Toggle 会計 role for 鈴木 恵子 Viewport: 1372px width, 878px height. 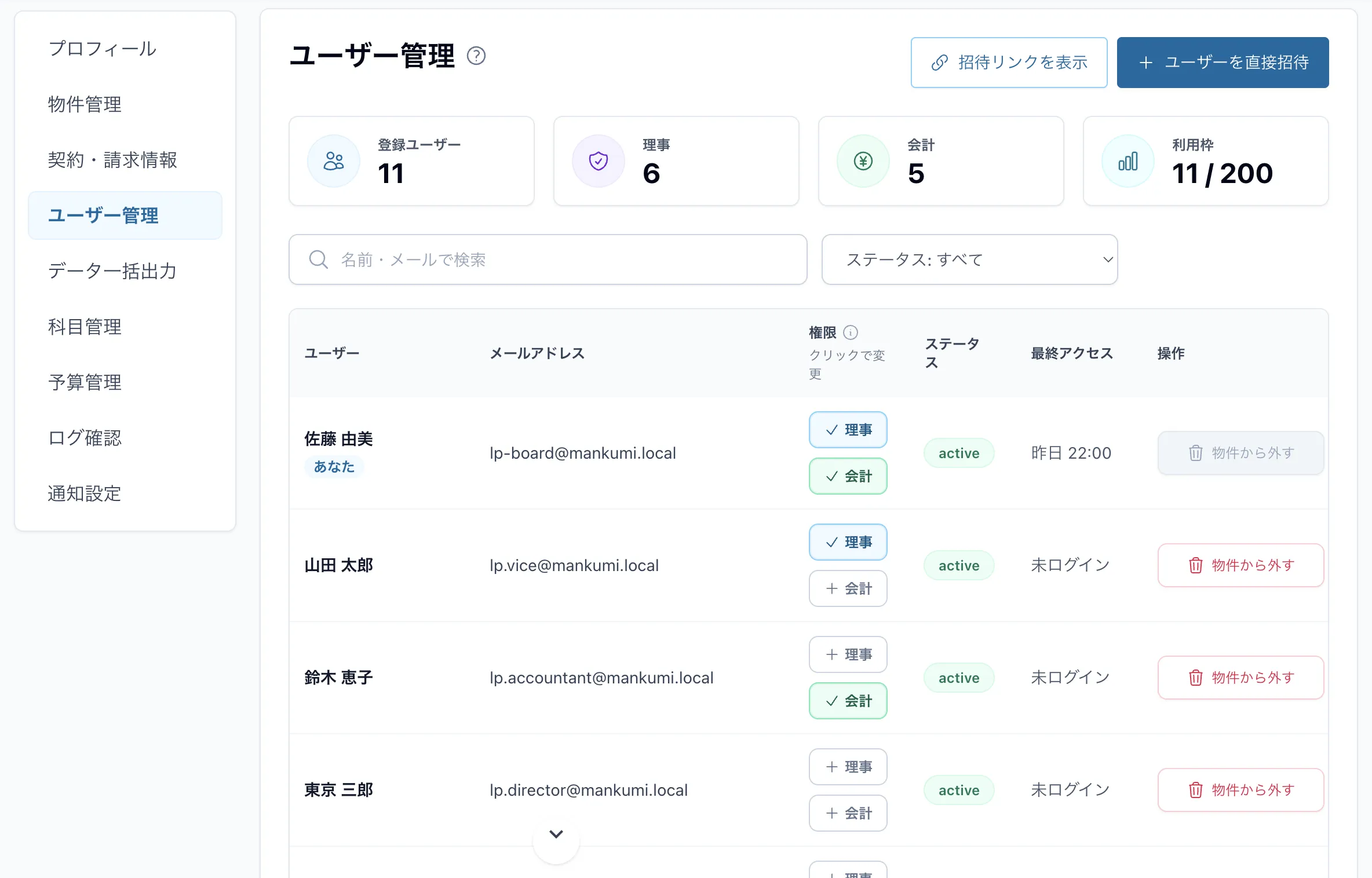[x=848, y=701]
